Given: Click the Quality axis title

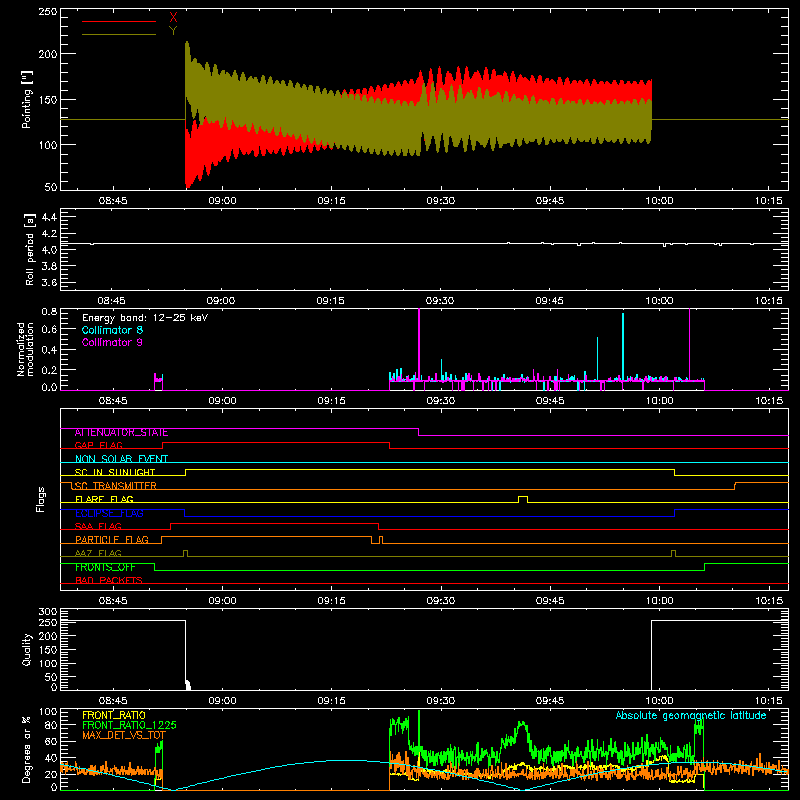Looking at the screenshot, I should 27,650.
